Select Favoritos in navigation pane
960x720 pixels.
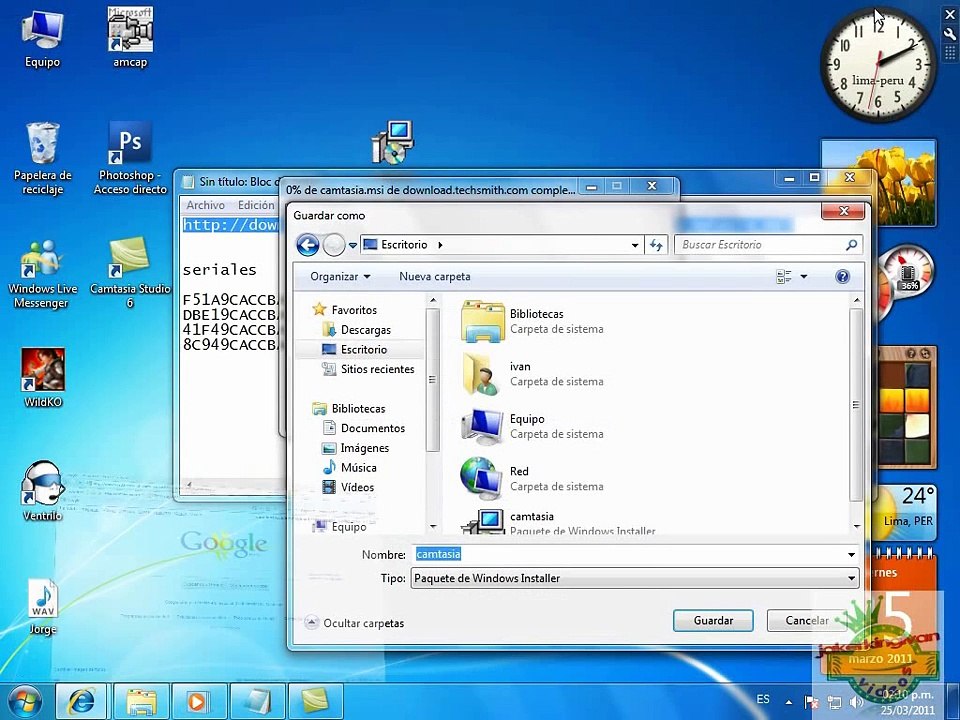click(x=345, y=310)
